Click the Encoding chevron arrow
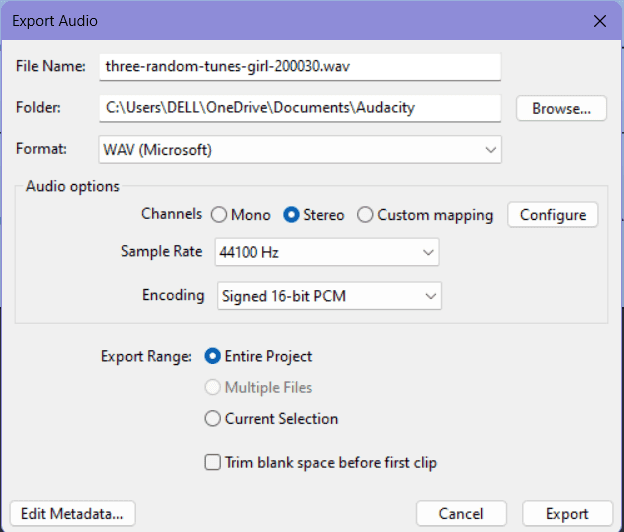The width and height of the screenshot is (624, 532). (431, 296)
